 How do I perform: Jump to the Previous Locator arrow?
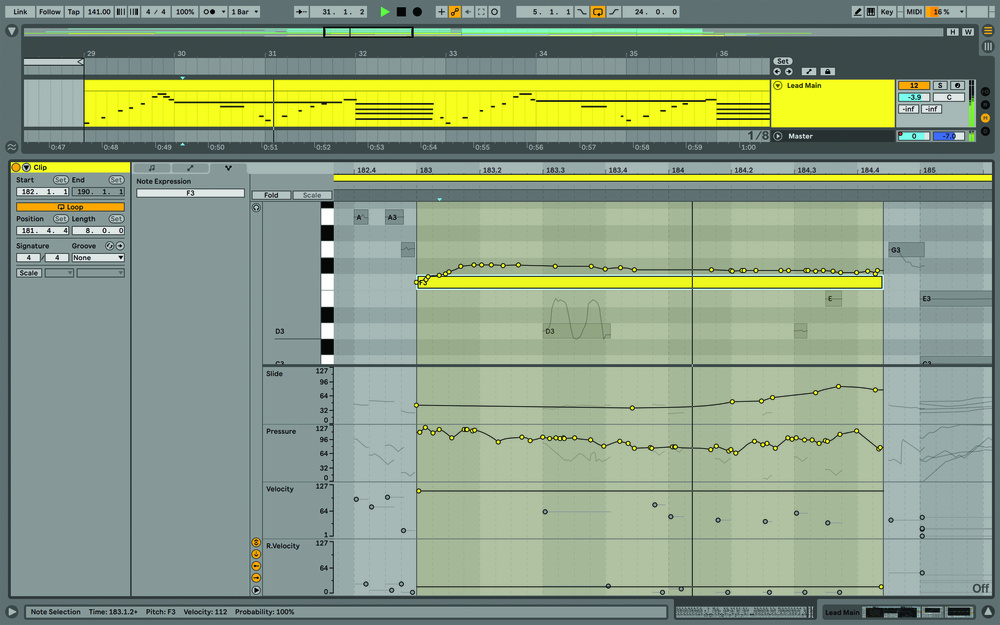click(777, 71)
